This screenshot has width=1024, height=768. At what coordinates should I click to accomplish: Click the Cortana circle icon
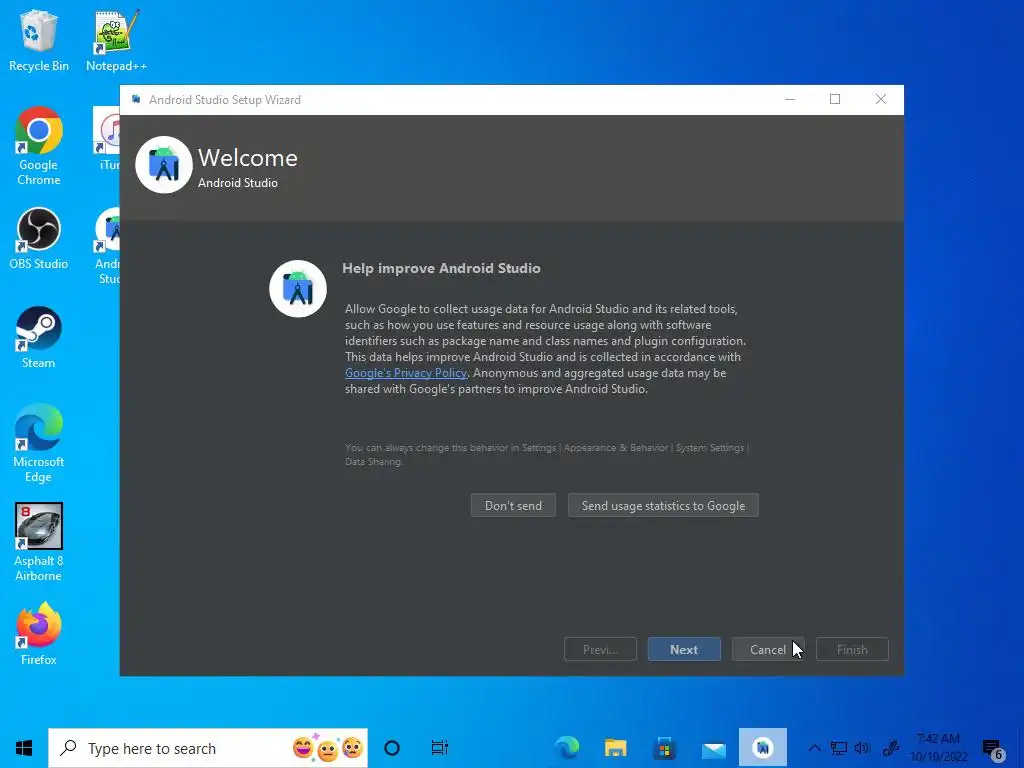click(x=392, y=748)
